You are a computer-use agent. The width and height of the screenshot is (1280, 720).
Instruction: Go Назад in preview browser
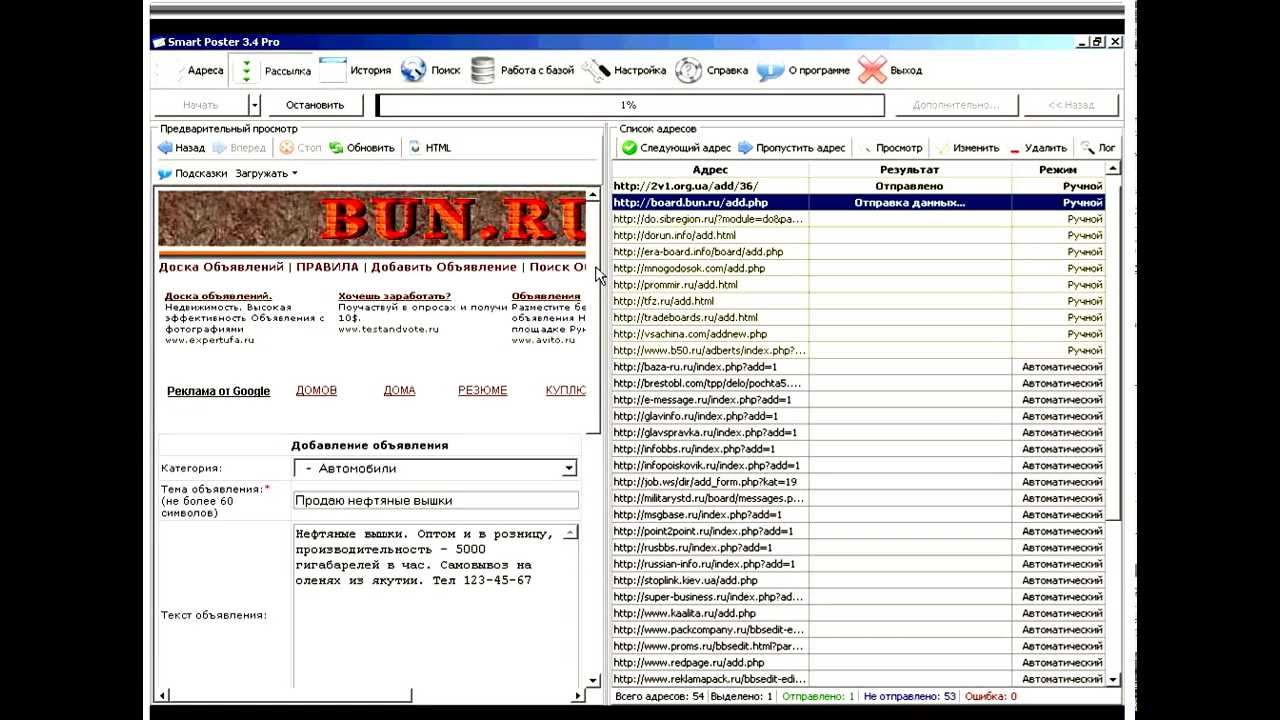coord(181,148)
